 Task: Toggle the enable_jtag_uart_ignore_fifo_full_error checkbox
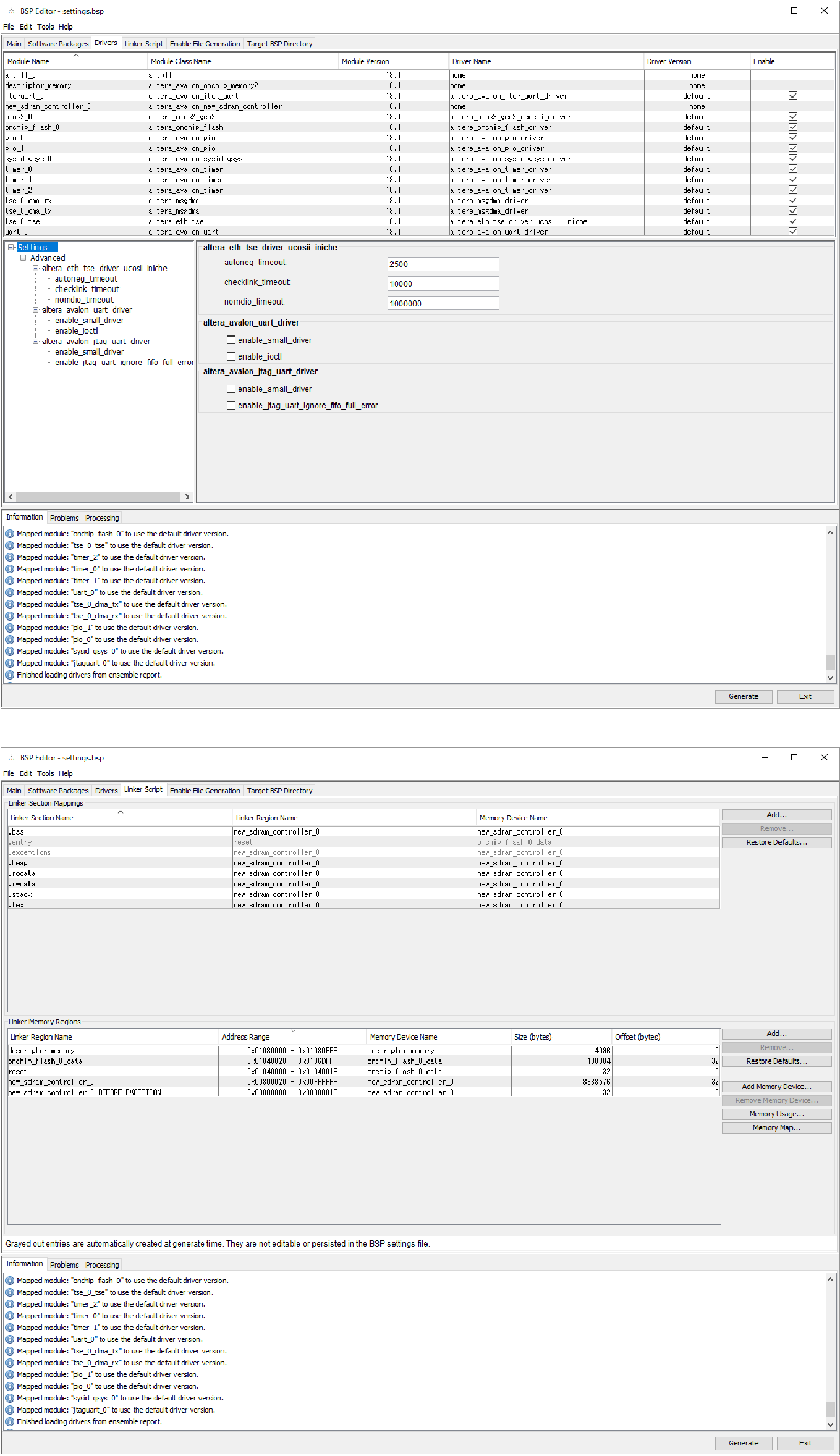click(231, 405)
